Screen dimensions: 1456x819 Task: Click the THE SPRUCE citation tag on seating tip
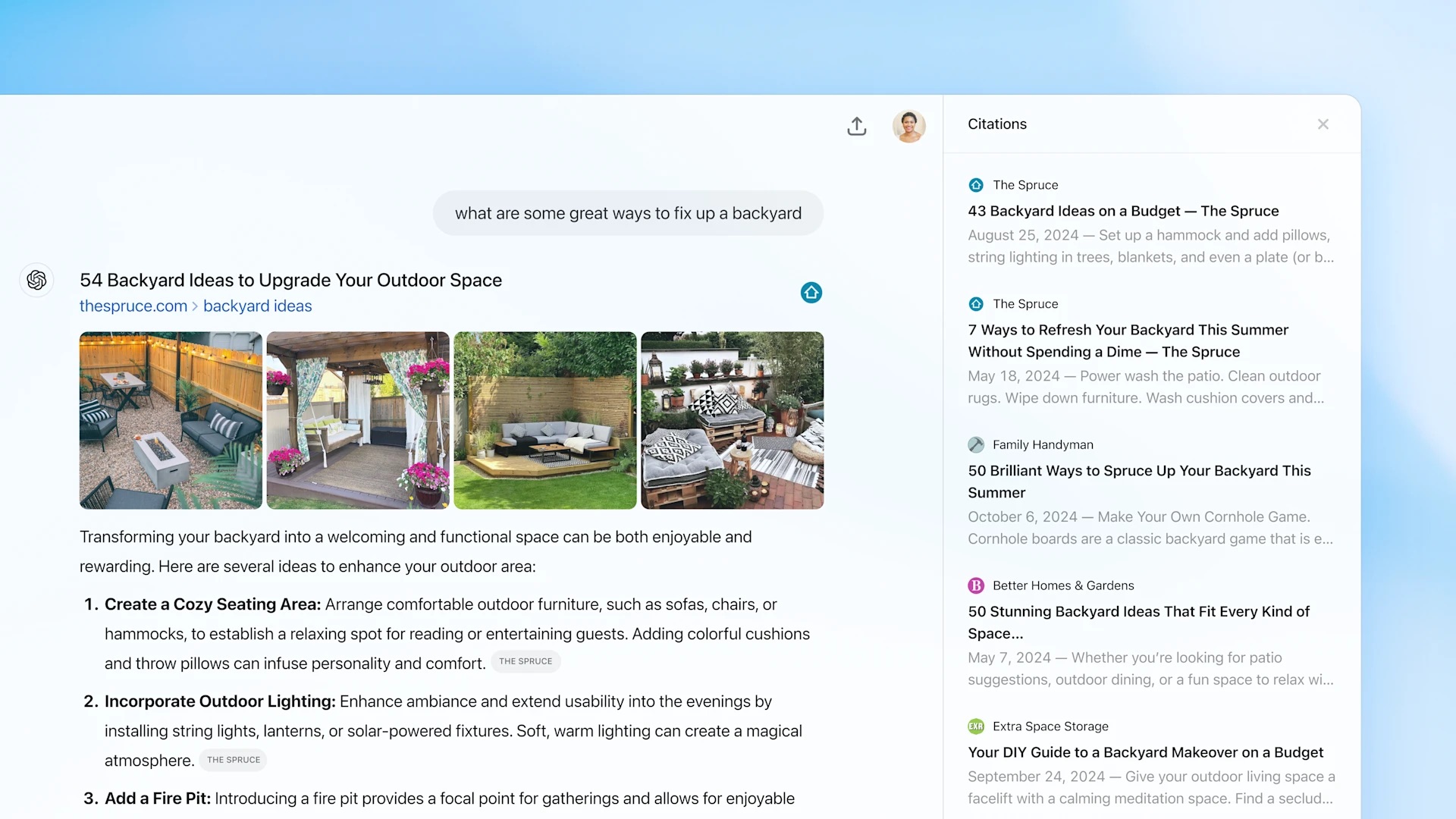click(x=525, y=660)
